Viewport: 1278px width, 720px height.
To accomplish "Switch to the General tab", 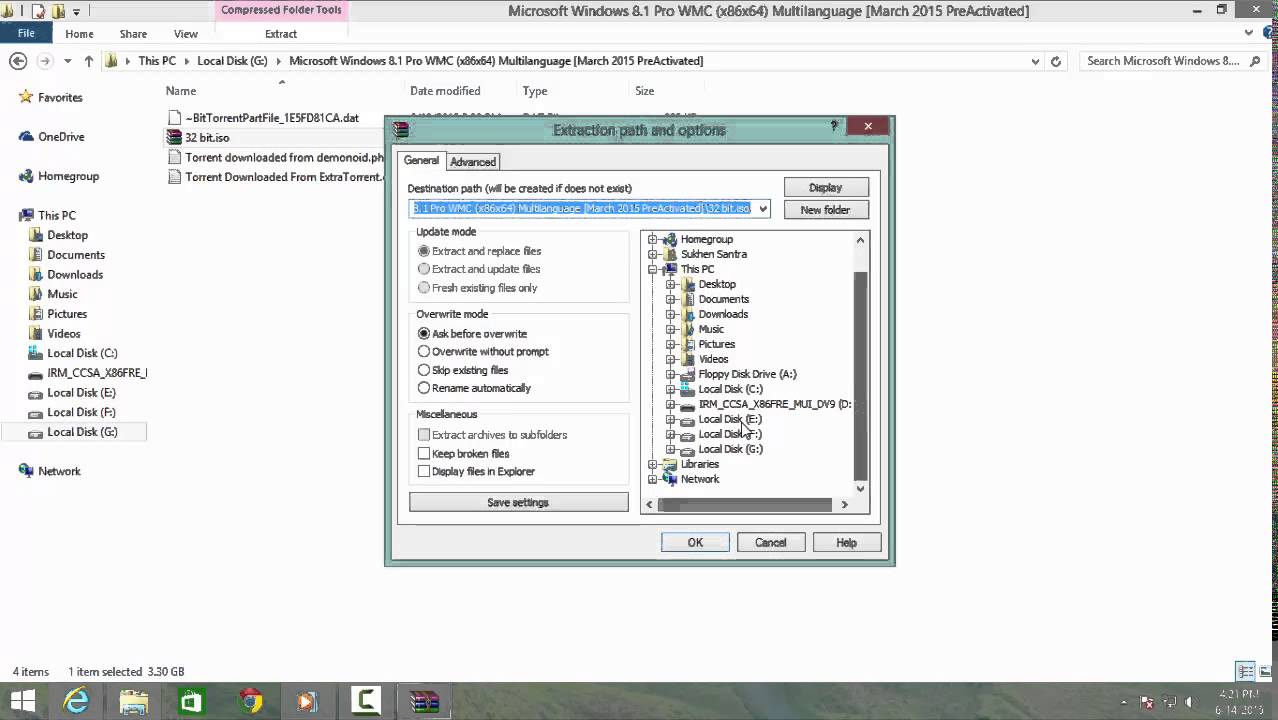I will coord(421,160).
